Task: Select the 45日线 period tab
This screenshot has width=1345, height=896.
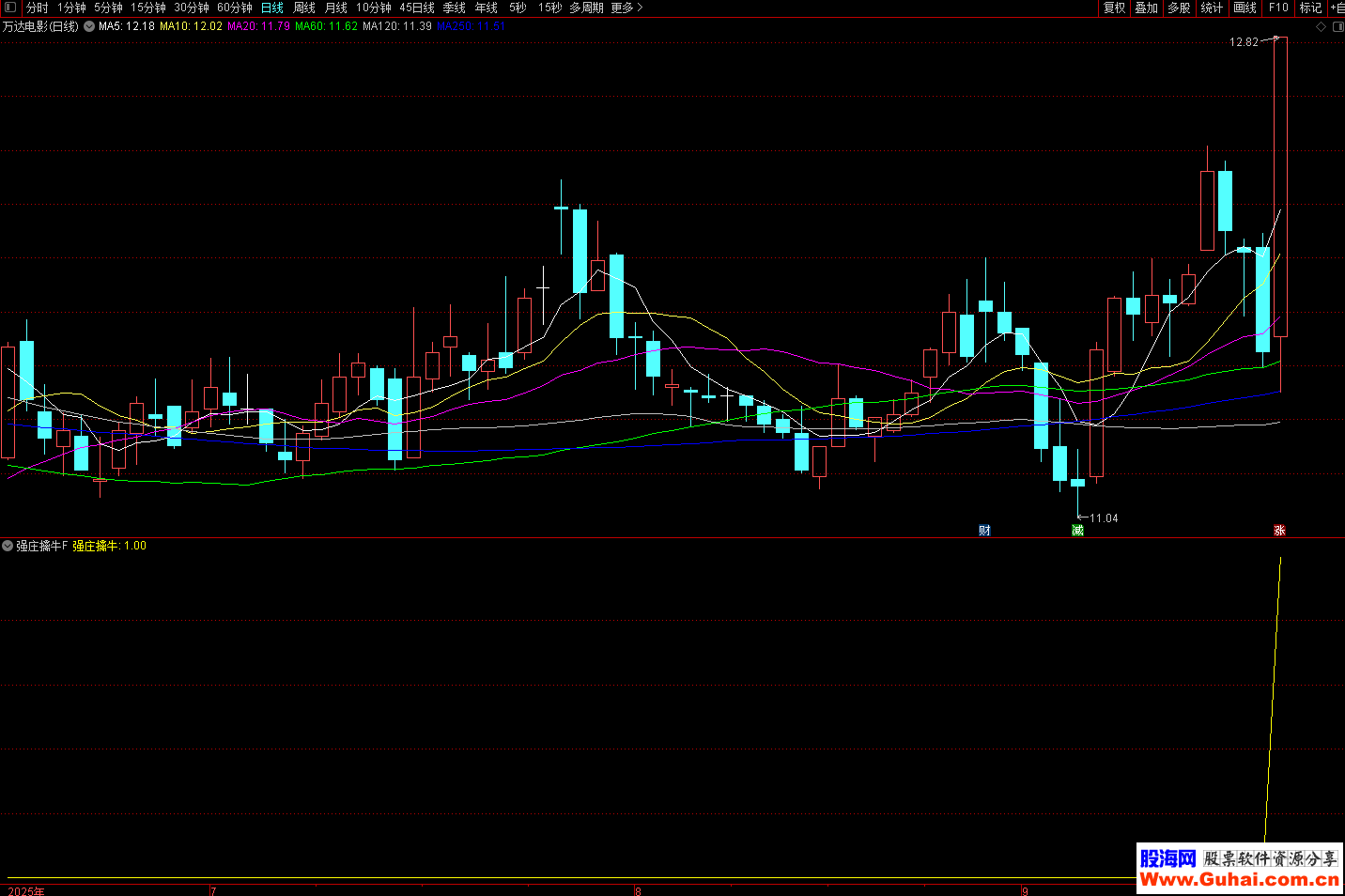Action: (417, 8)
